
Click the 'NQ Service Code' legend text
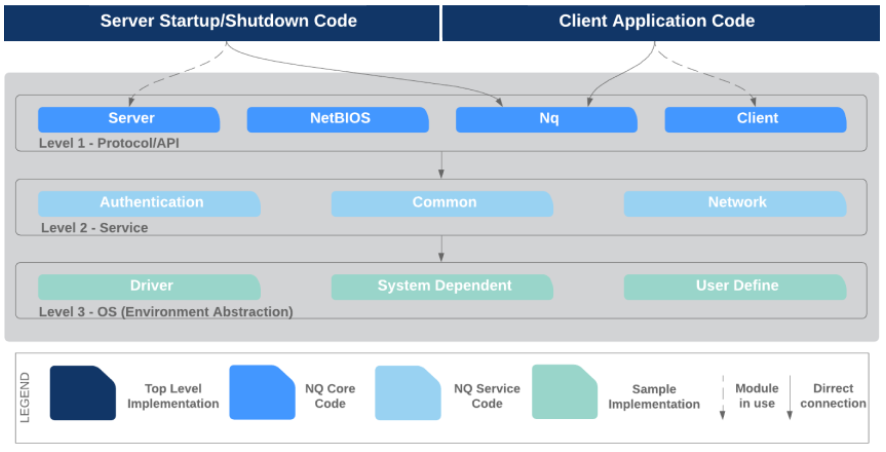[x=487, y=396]
